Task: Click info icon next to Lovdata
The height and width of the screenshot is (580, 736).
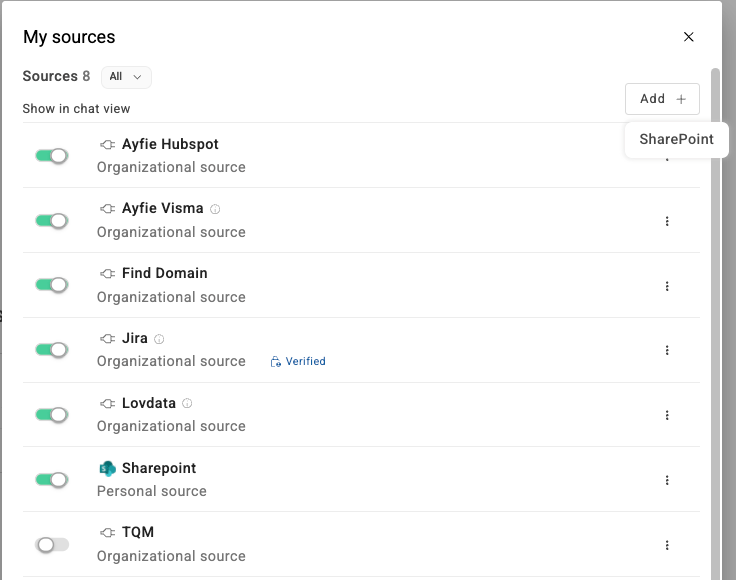Action: pos(187,404)
